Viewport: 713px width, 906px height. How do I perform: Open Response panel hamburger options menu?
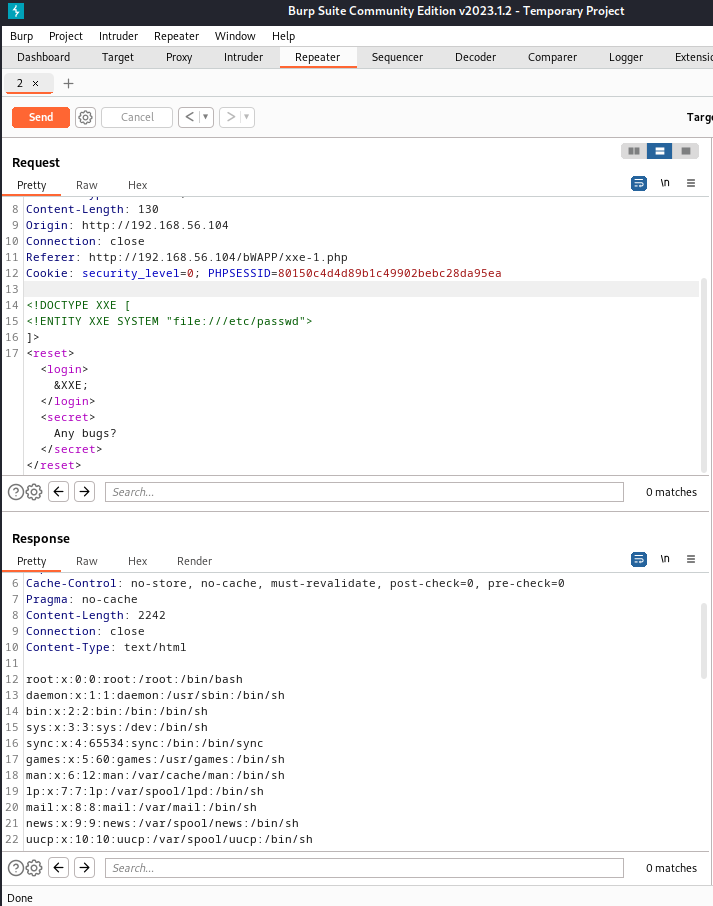tap(691, 559)
